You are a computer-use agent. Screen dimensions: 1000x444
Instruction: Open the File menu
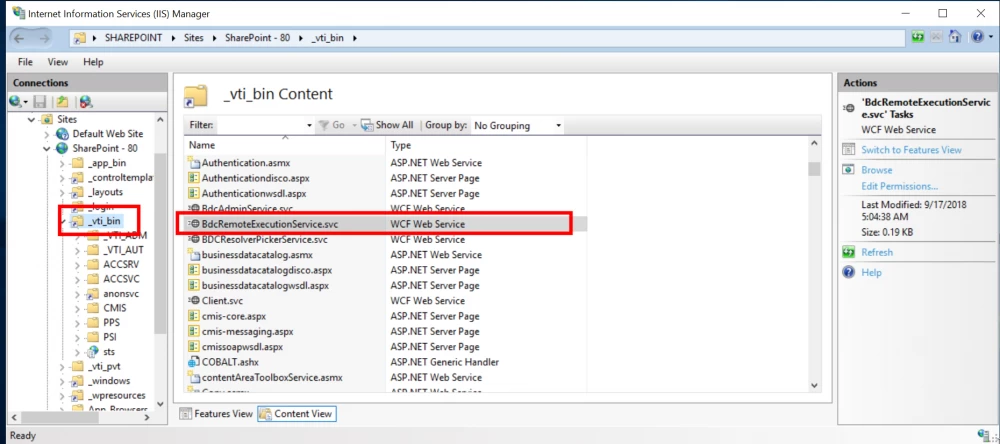25,62
